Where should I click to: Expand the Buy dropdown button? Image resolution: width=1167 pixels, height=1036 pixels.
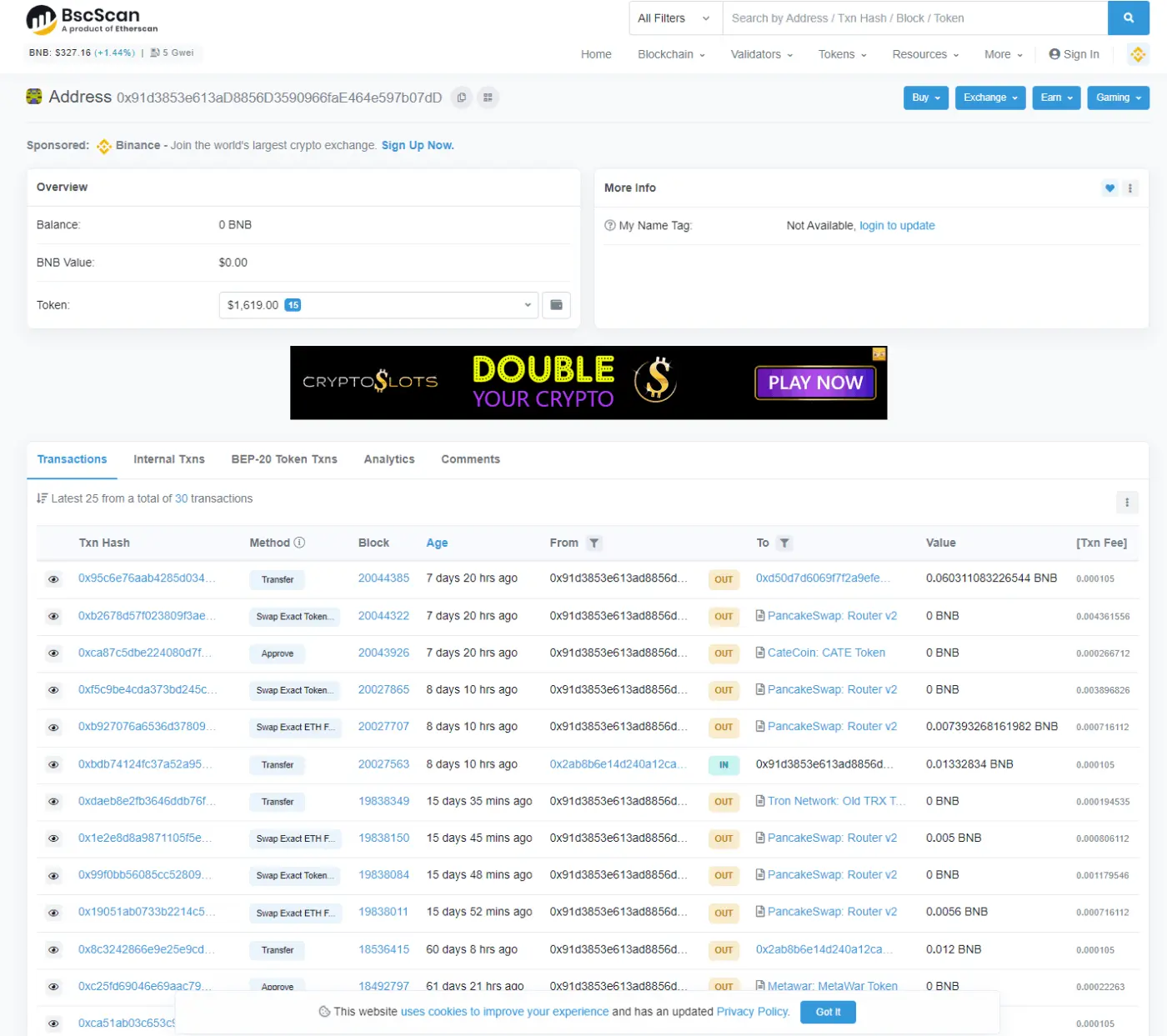point(925,98)
